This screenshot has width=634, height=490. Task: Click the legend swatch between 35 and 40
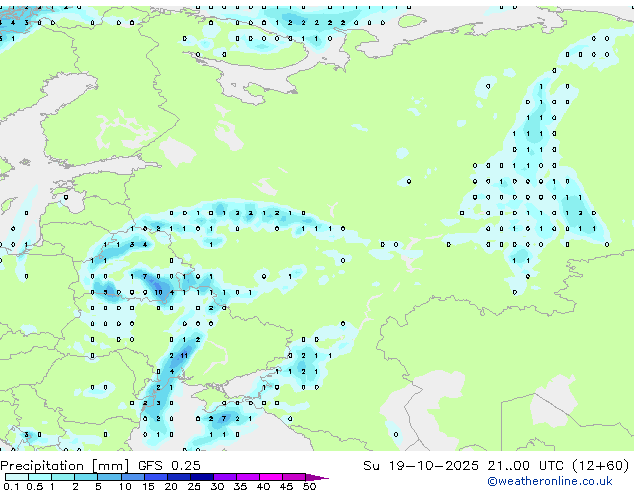(x=247, y=477)
